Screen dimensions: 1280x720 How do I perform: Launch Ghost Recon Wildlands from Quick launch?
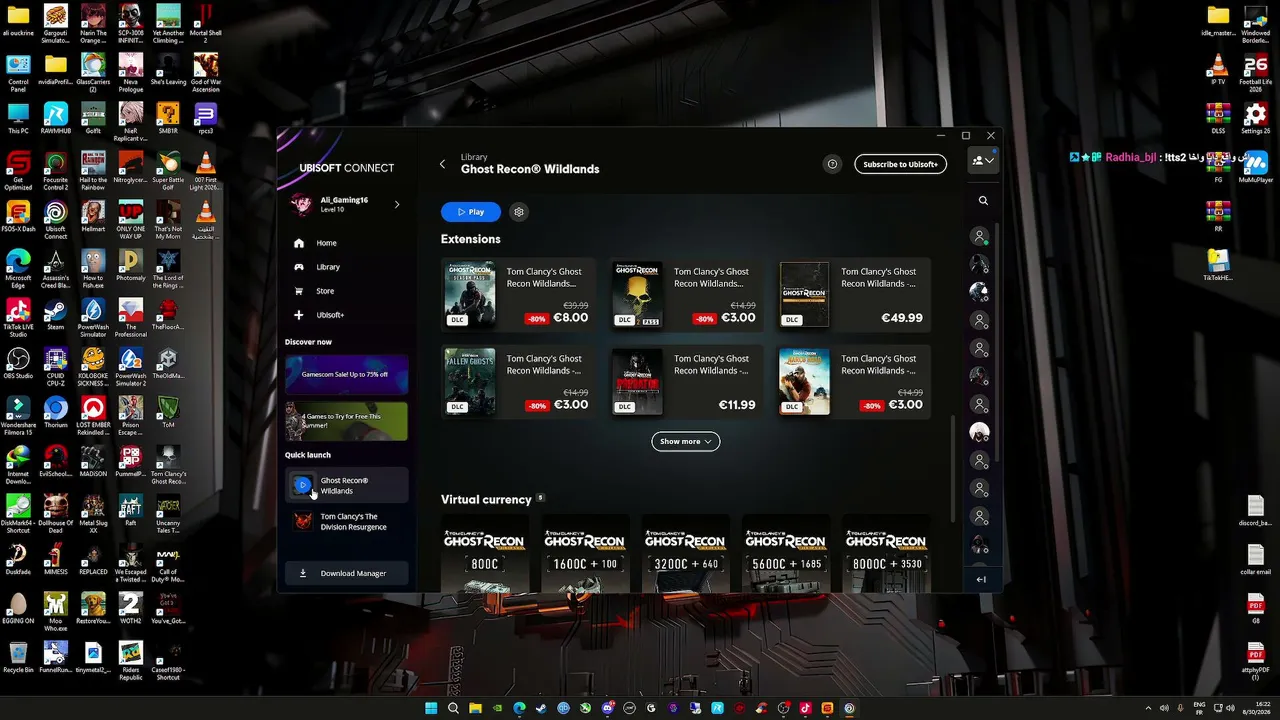point(346,486)
